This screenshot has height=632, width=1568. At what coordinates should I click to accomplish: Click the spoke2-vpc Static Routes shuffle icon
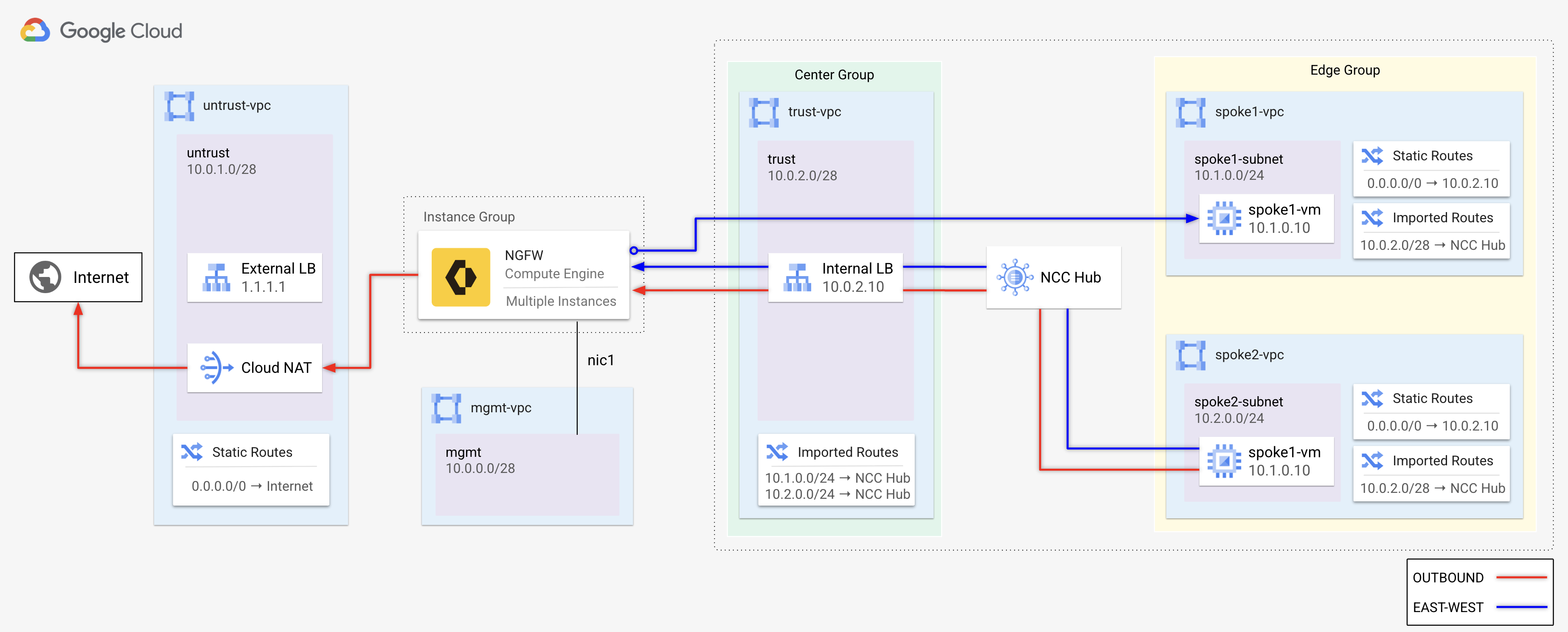coord(1372,398)
